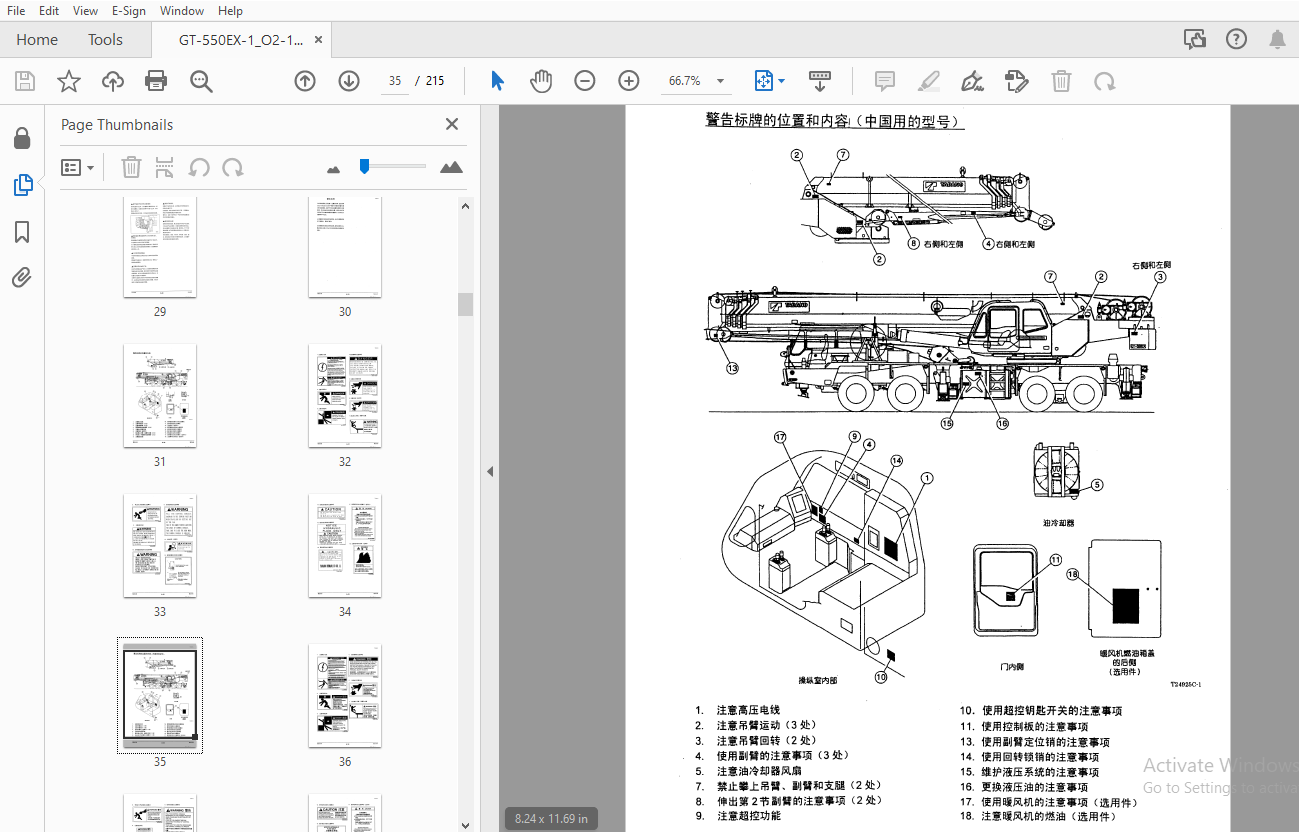Open the help question mark icon
Image resolution: width=1299 pixels, height=832 pixels.
(1237, 39)
